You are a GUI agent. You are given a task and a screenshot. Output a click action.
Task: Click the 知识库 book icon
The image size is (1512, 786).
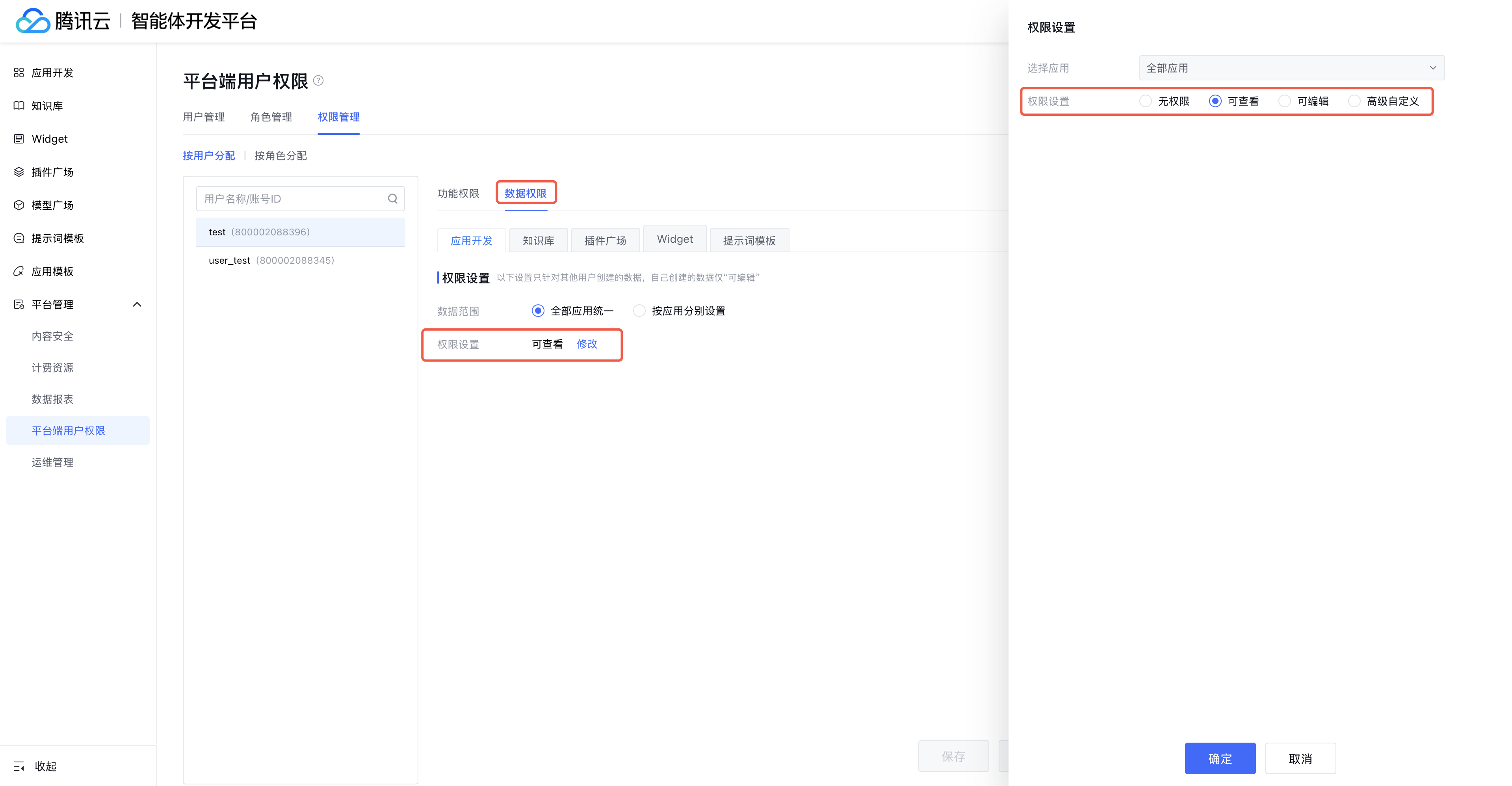coord(19,106)
